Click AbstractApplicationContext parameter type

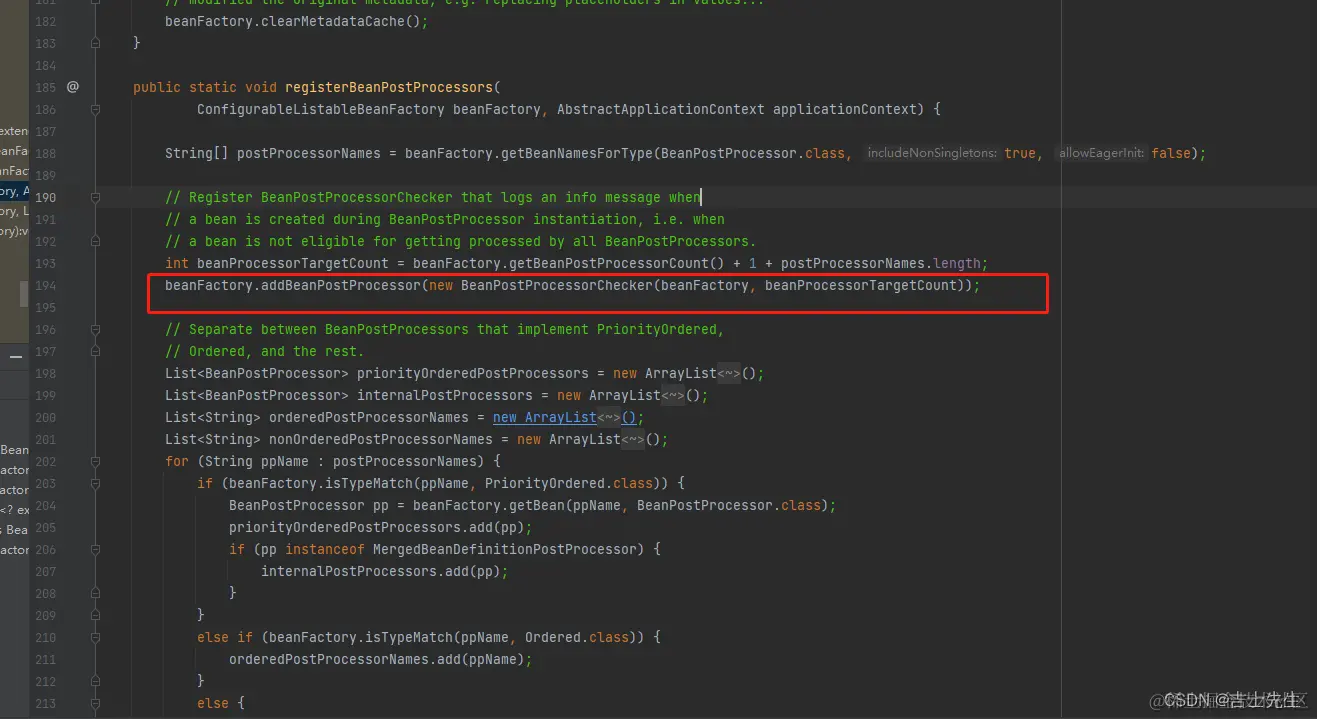pos(661,109)
